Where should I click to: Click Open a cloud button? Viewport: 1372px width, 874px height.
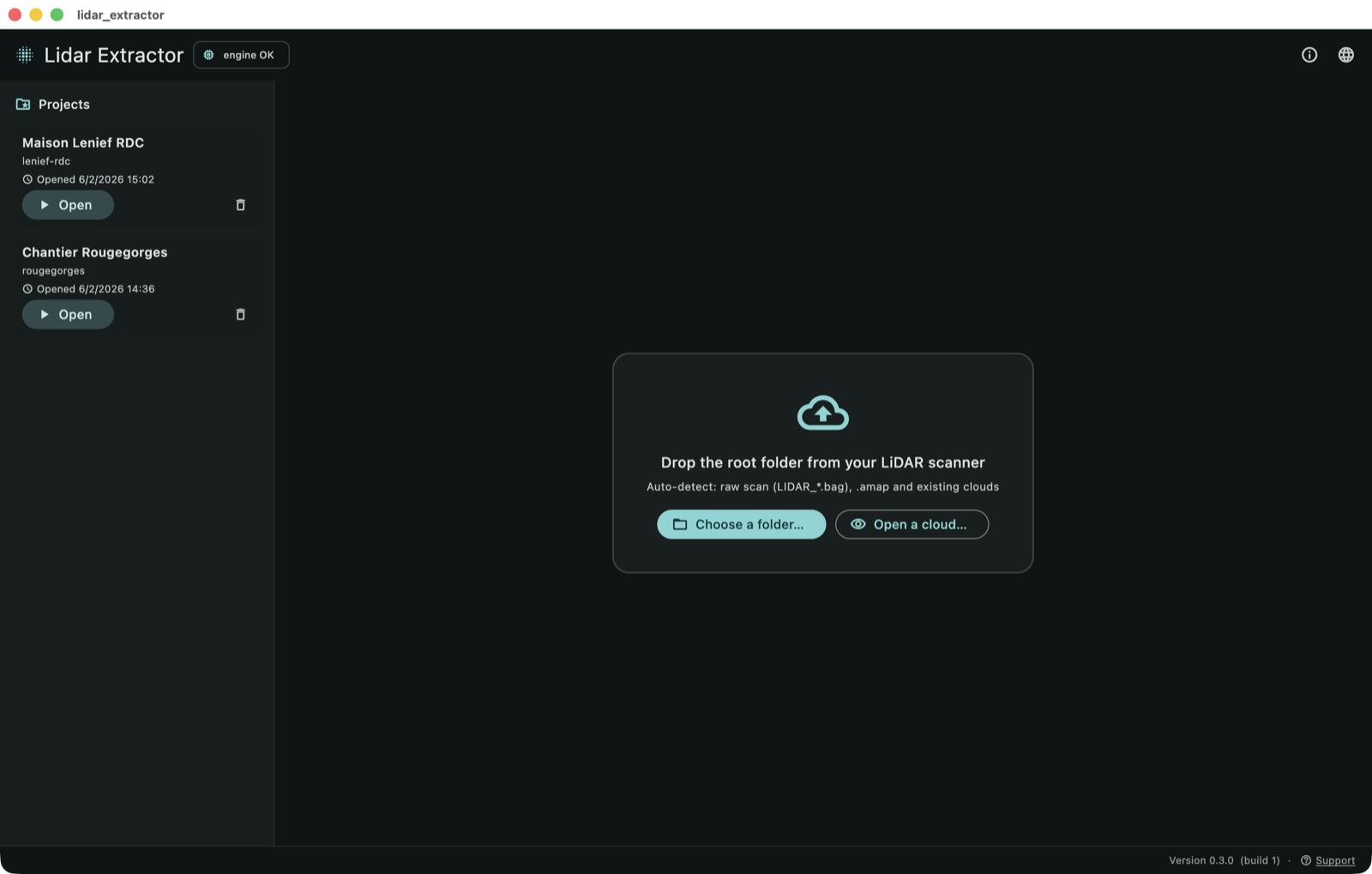pyautogui.click(x=912, y=524)
